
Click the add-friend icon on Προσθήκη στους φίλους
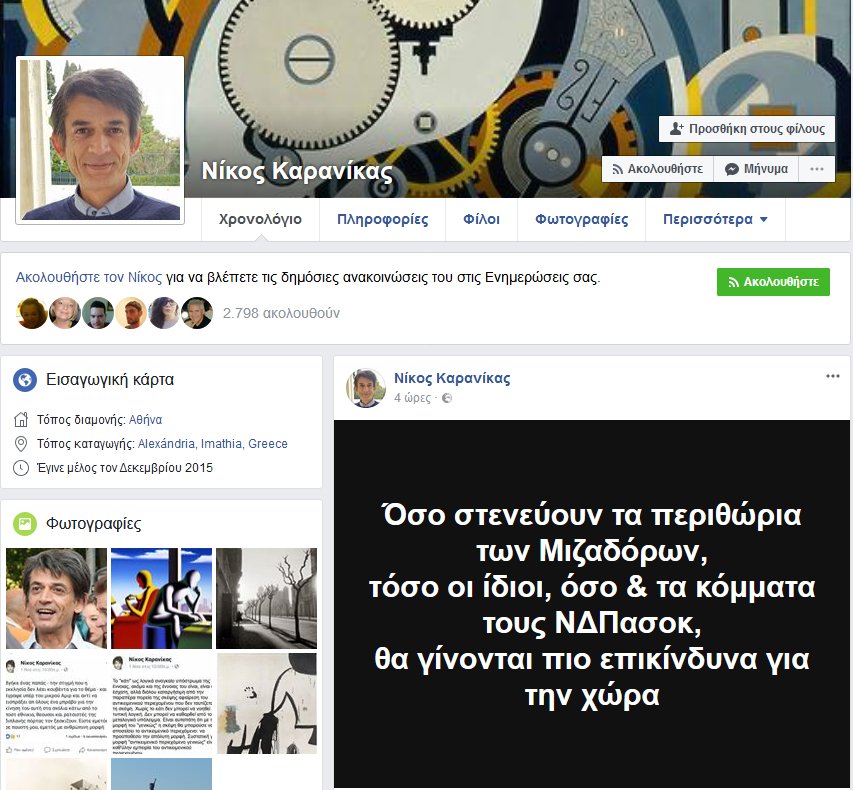click(675, 128)
